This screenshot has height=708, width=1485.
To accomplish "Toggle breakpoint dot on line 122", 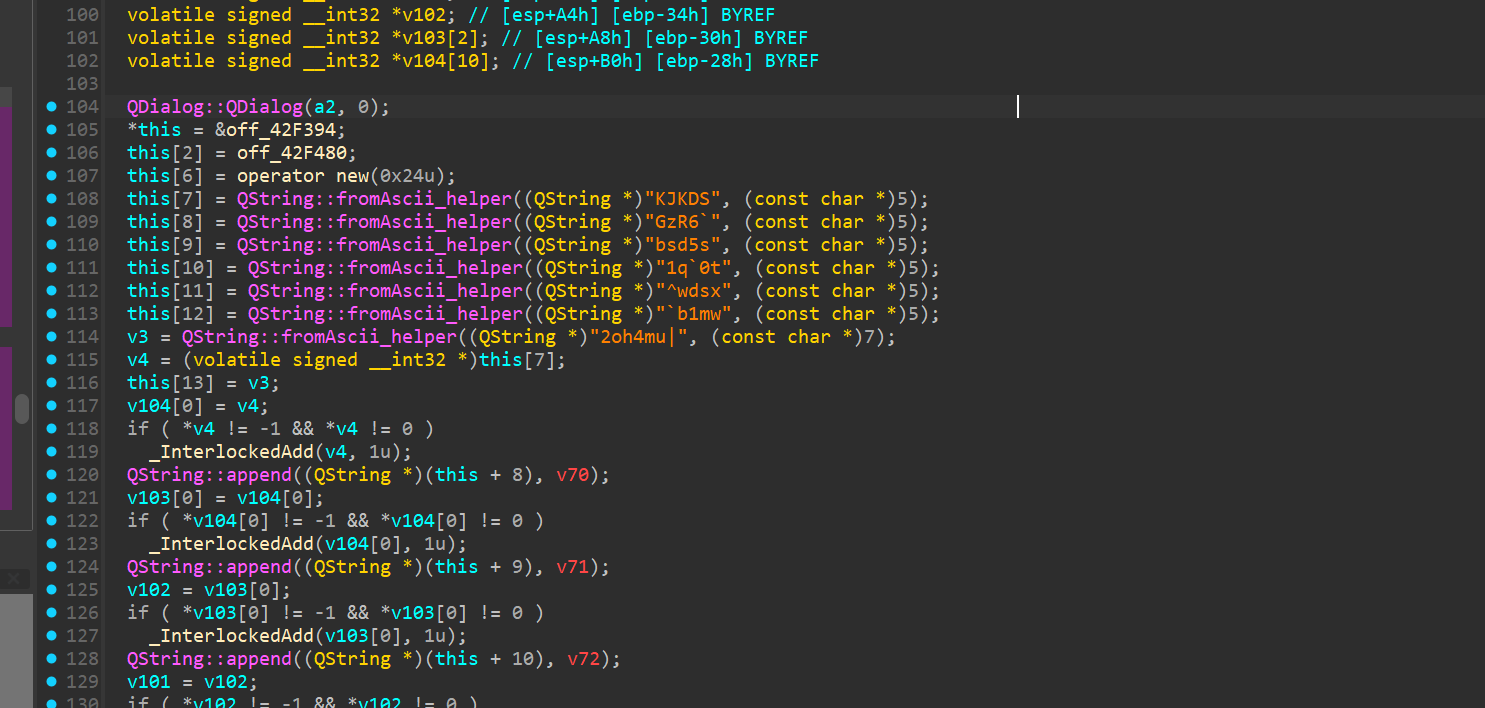I will pyautogui.click(x=51, y=521).
